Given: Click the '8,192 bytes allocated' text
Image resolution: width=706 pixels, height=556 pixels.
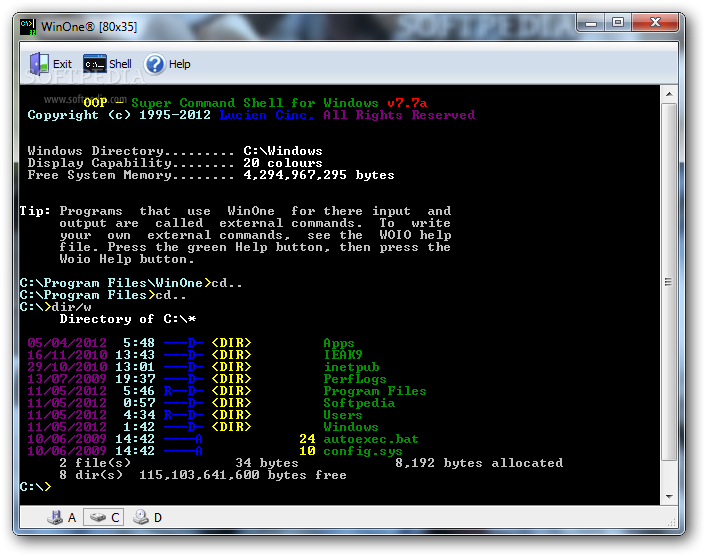Looking at the screenshot, I should pos(479,463).
